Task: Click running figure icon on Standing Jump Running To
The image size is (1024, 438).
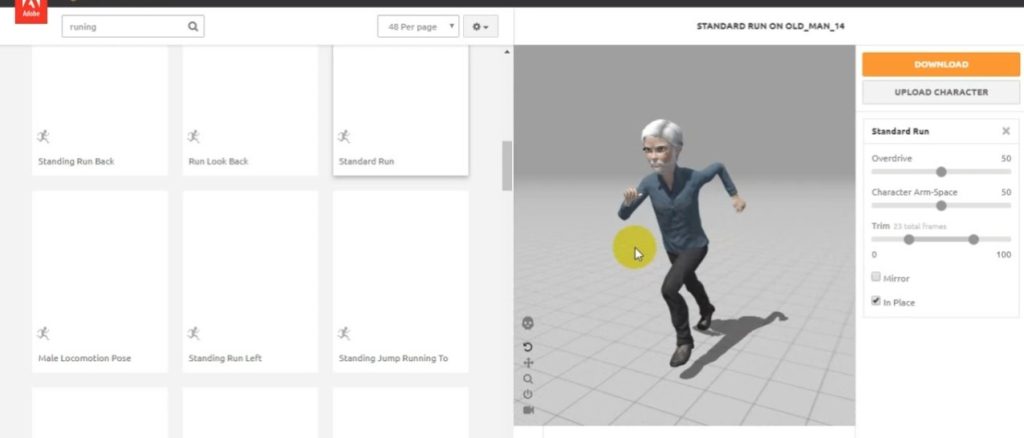Action: (x=344, y=334)
